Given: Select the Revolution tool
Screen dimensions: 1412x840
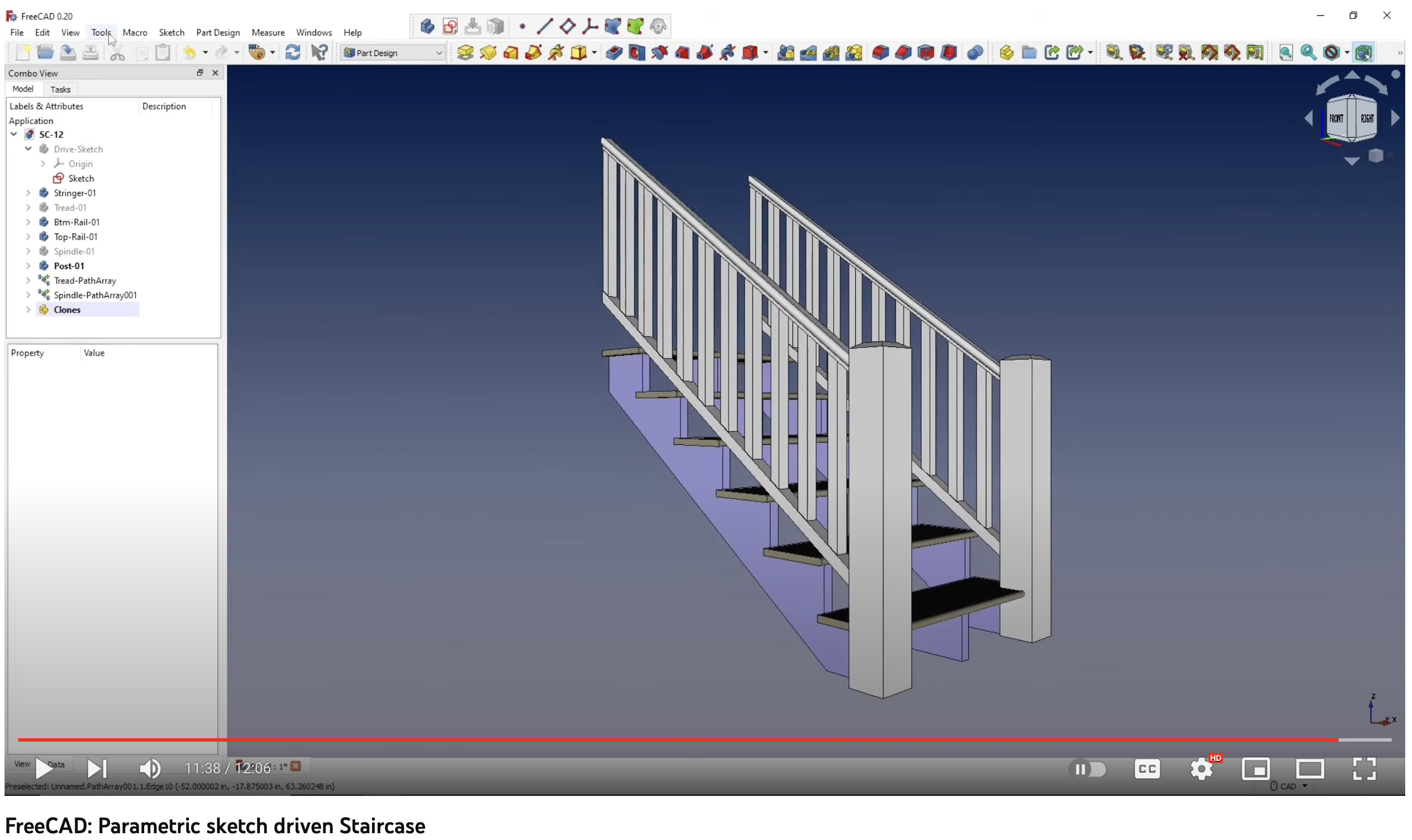Looking at the screenshot, I should tap(488, 52).
